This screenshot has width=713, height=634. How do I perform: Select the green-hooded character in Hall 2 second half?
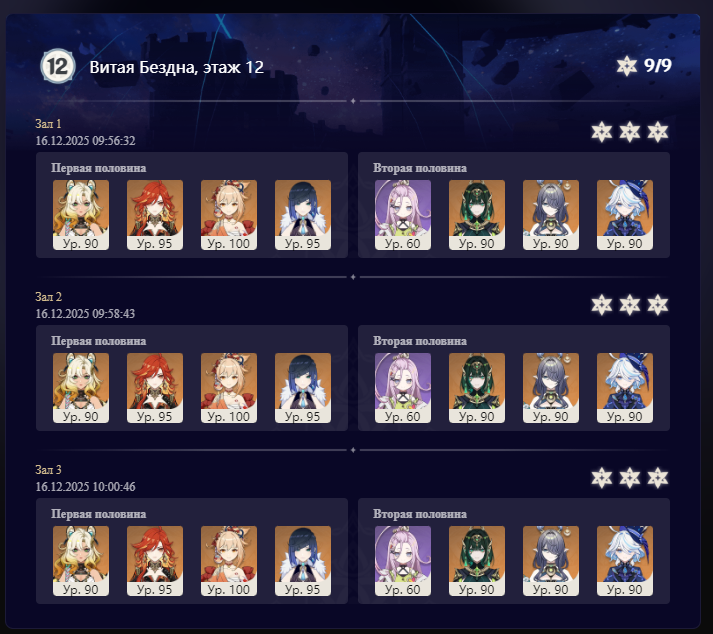click(x=477, y=388)
